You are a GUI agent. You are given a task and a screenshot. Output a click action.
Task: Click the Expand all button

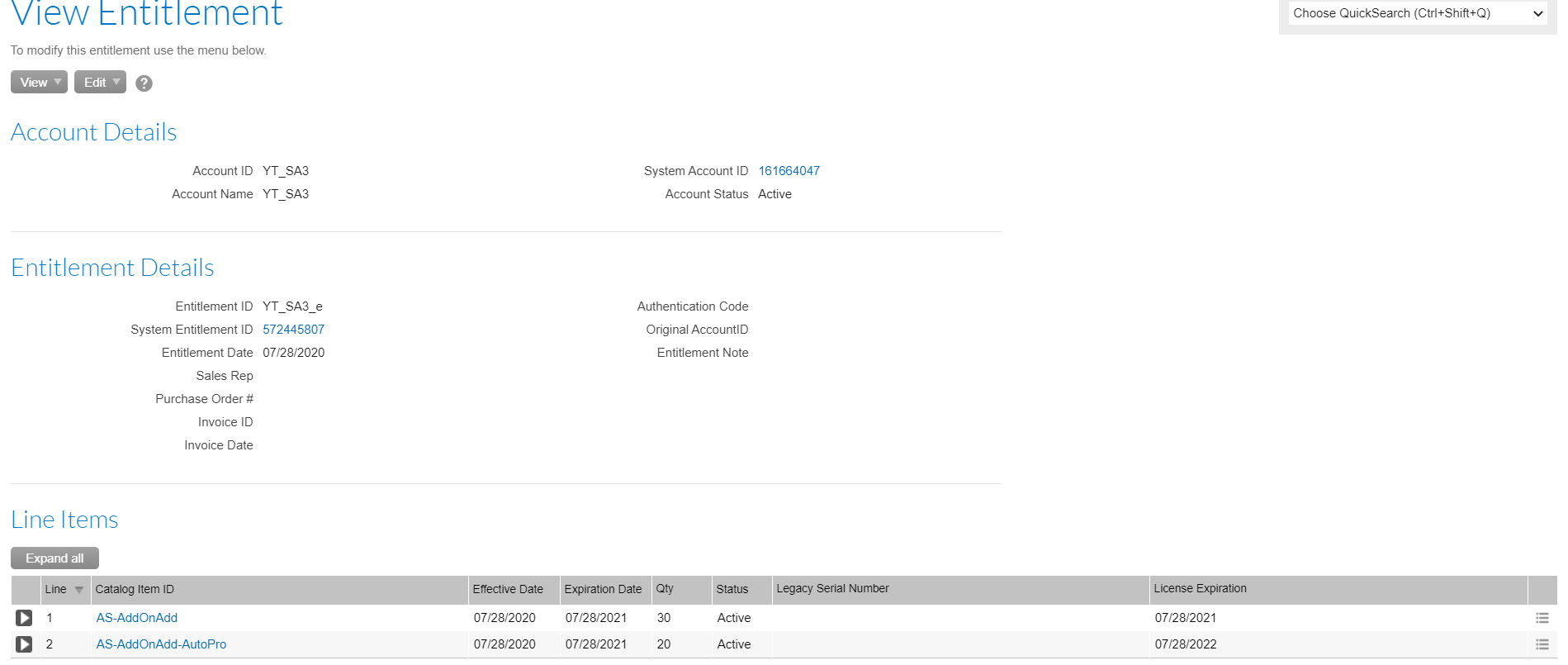click(x=54, y=558)
